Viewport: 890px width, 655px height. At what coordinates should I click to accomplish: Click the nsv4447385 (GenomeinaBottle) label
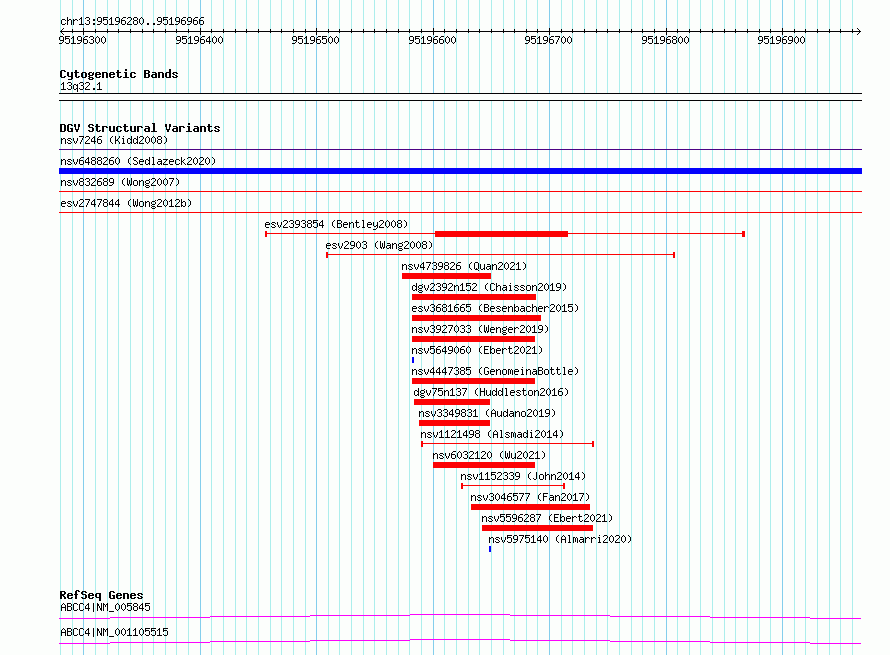(x=495, y=371)
